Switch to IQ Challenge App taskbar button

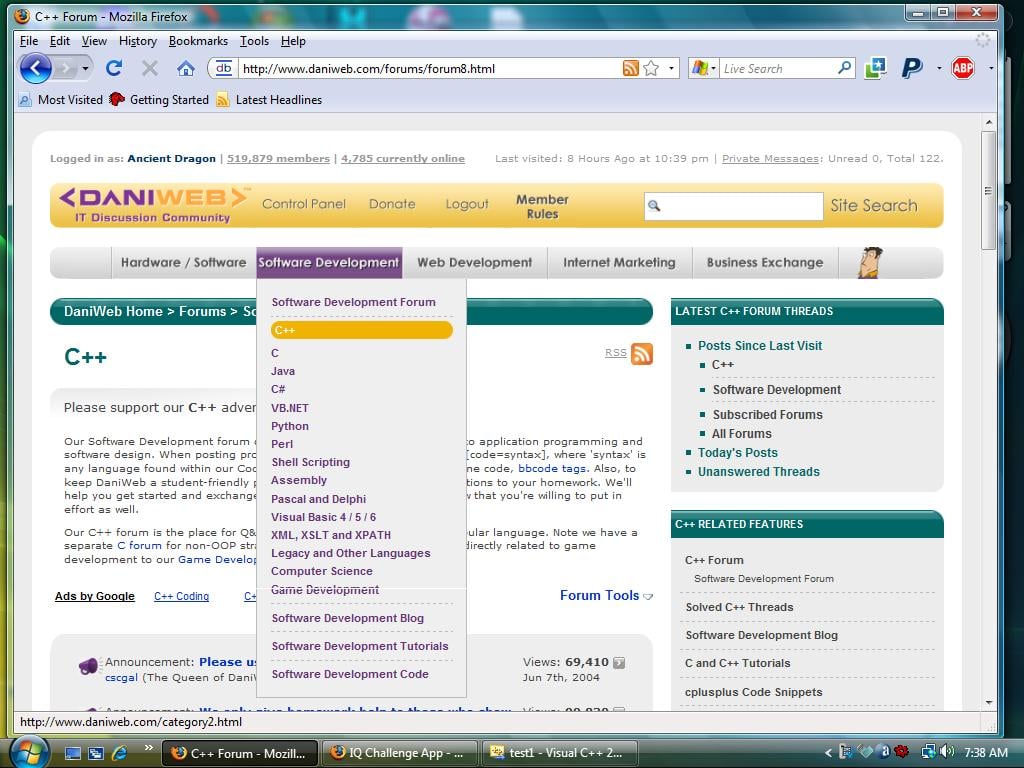399,753
